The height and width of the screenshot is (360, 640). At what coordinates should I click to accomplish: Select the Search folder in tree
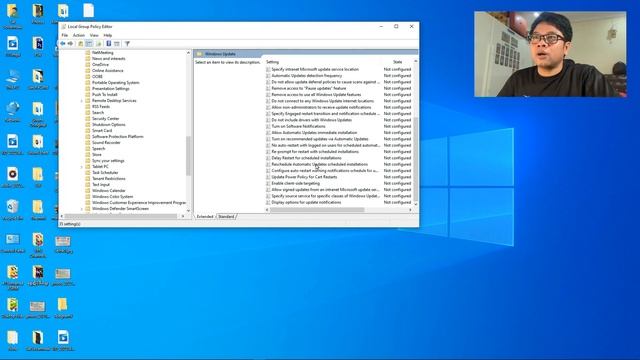pos(98,113)
